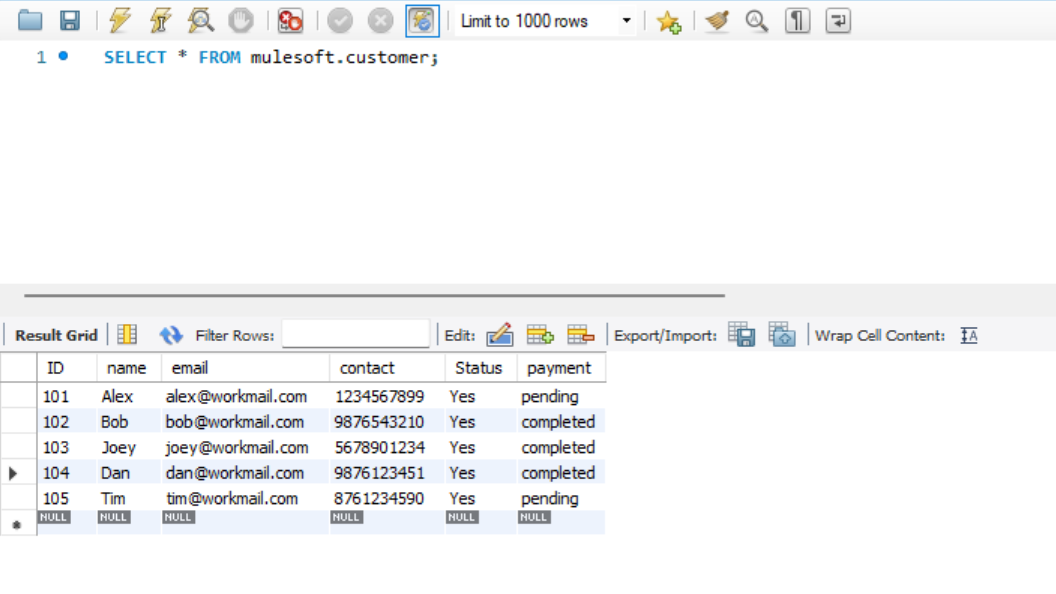Execute the statement under cursor

point(160,20)
